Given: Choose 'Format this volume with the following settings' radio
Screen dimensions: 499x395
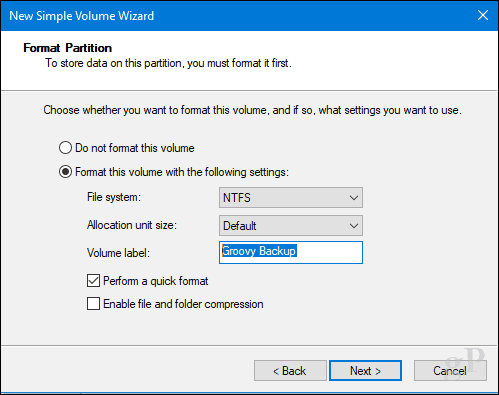Looking at the screenshot, I should pyautogui.click(x=65, y=172).
